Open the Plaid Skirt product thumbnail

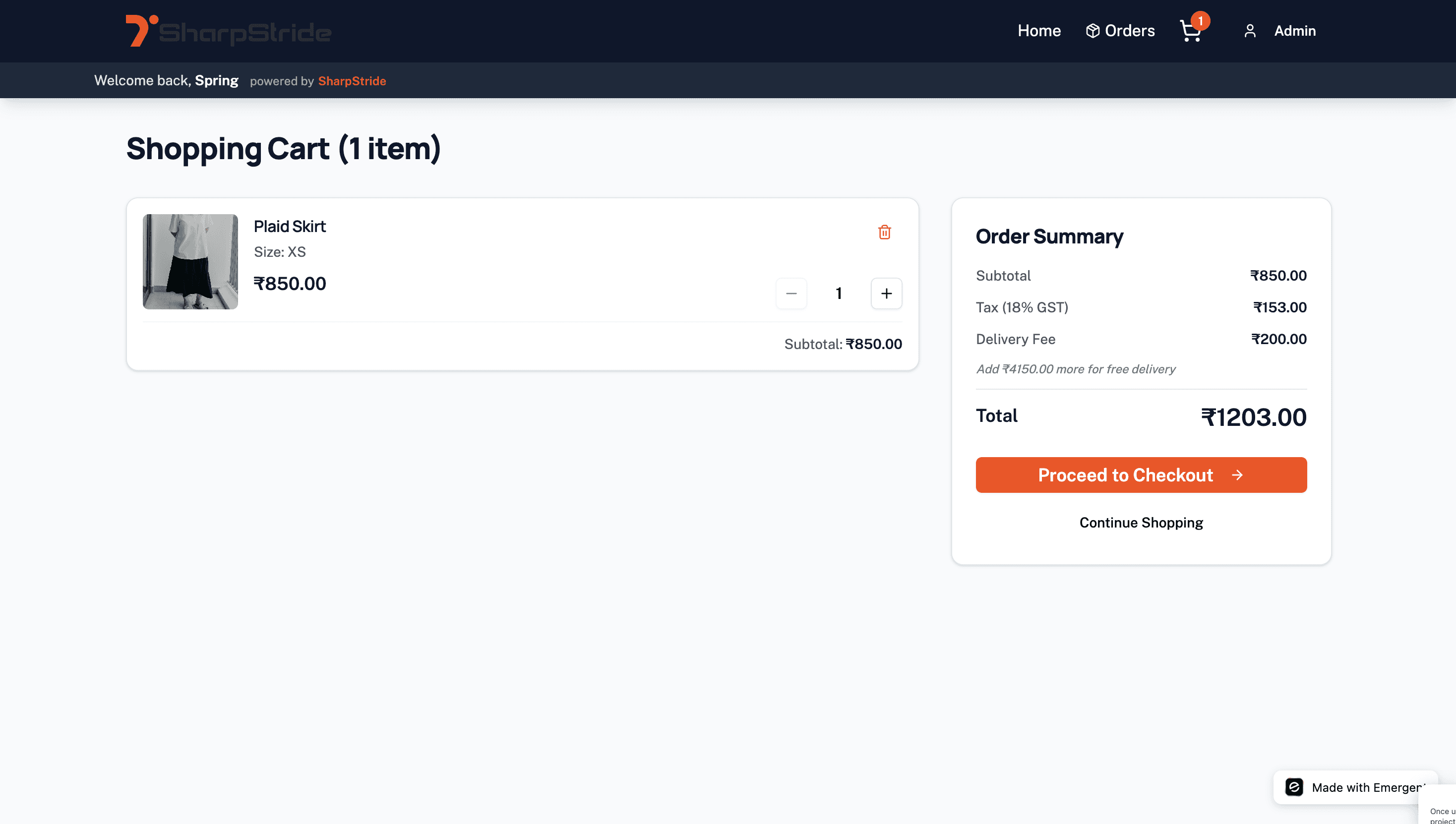click(190, 261)
